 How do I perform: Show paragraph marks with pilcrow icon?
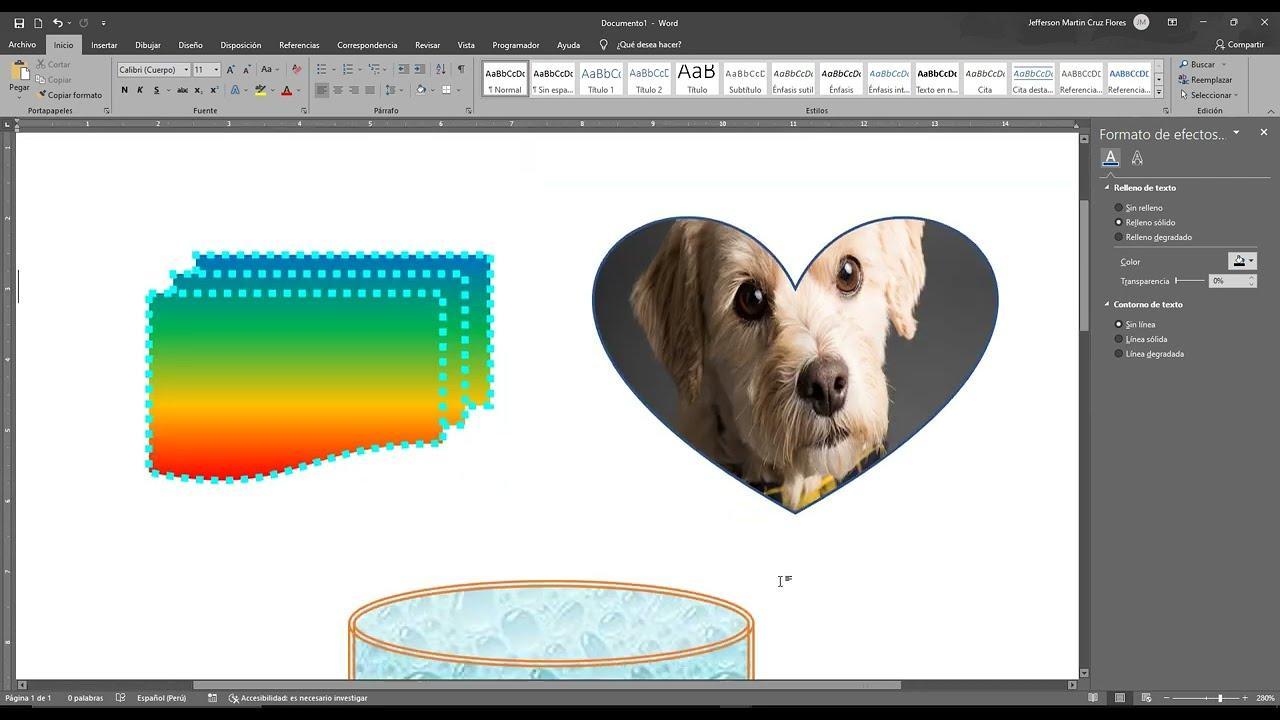coord(461,69)
